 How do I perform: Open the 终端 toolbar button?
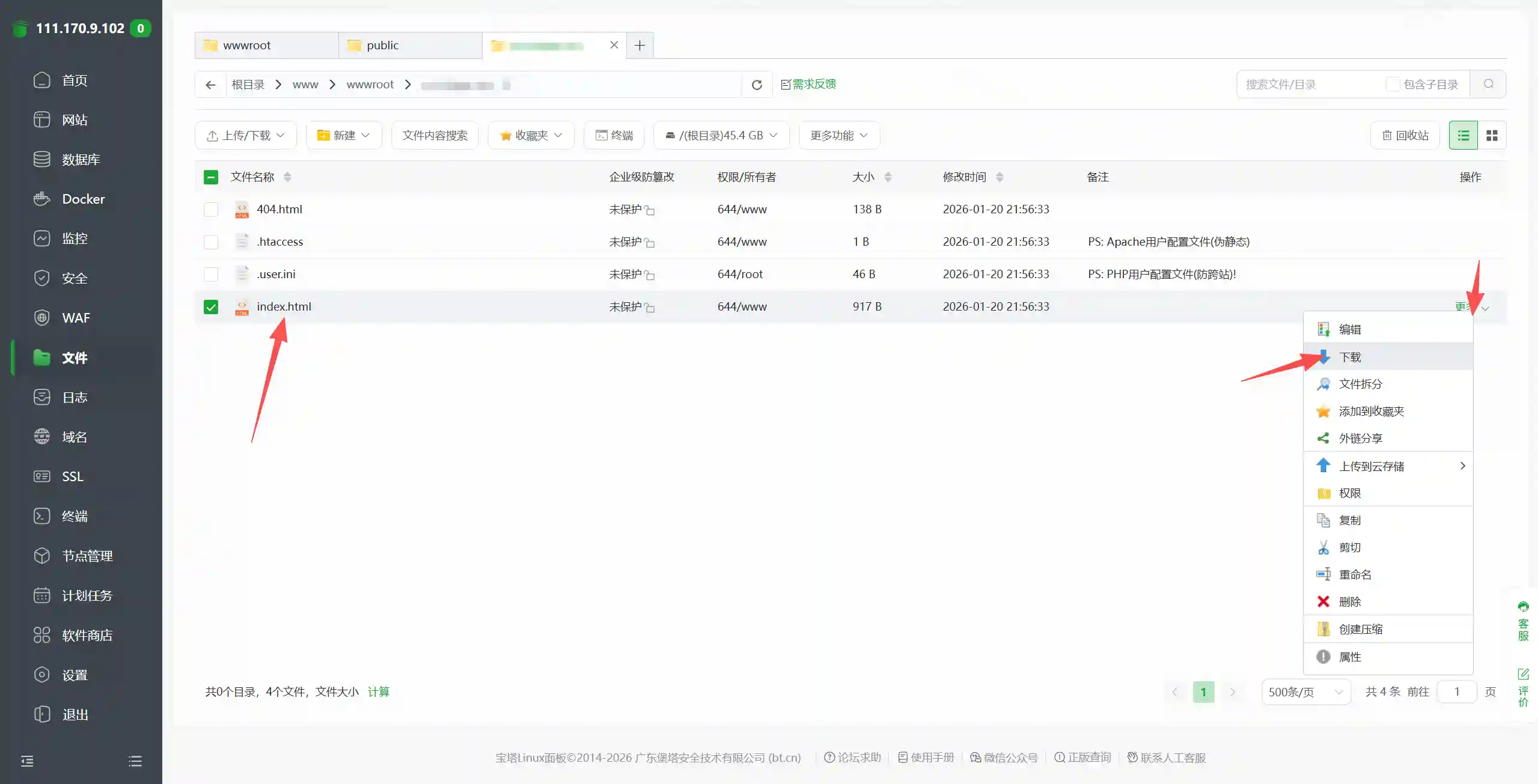pyautogui.click(x=614, y=135)
